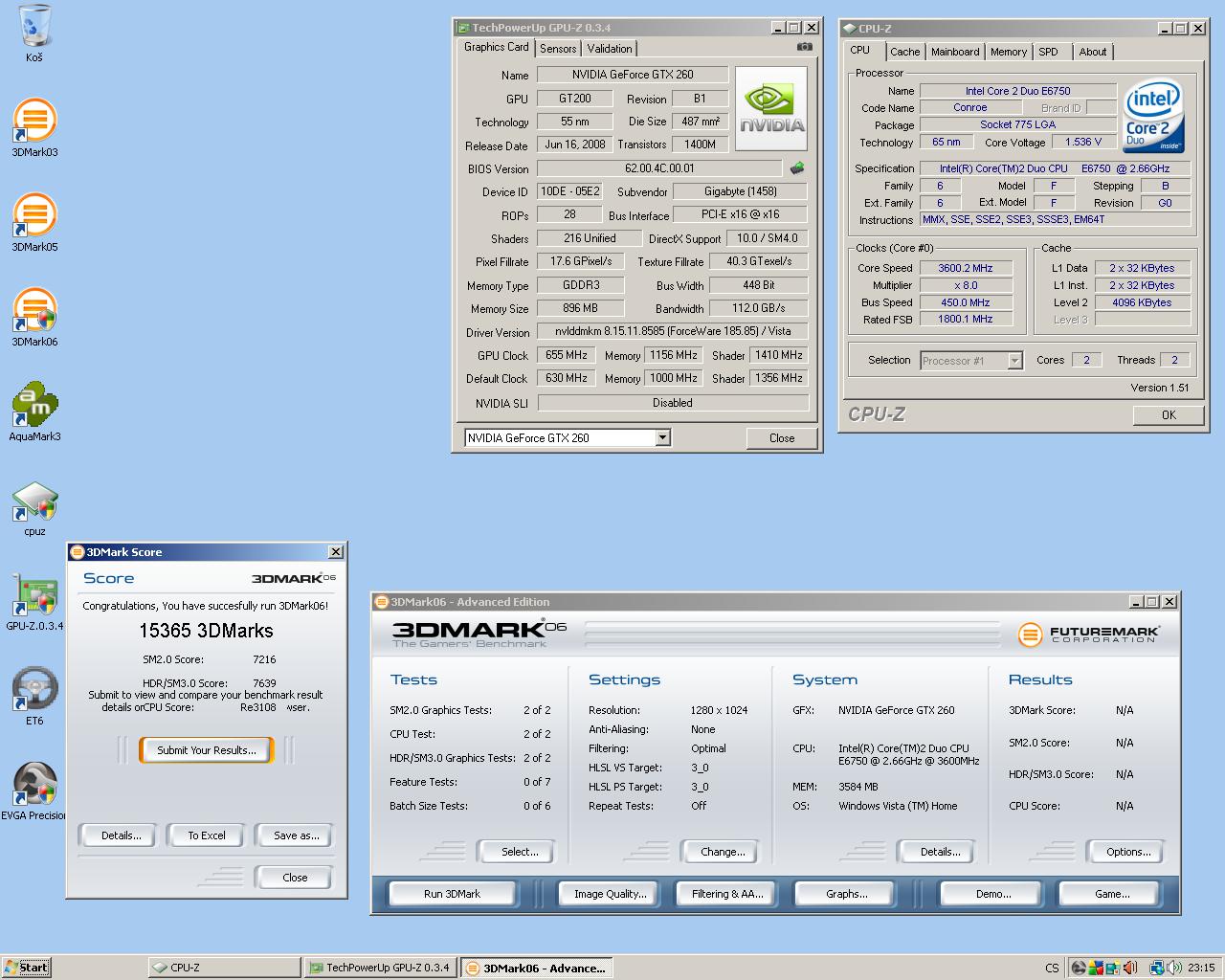
Task: Open the Start menu
Action: 26,967
